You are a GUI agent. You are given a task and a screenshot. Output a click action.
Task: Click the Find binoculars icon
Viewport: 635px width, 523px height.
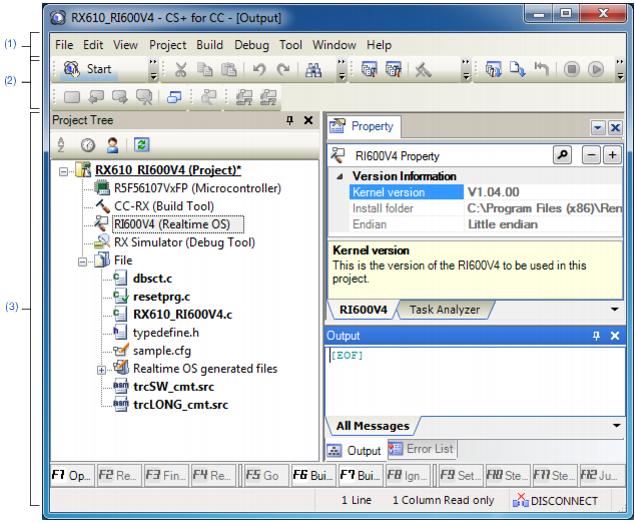pyautogui.click(x=315, y=72)
